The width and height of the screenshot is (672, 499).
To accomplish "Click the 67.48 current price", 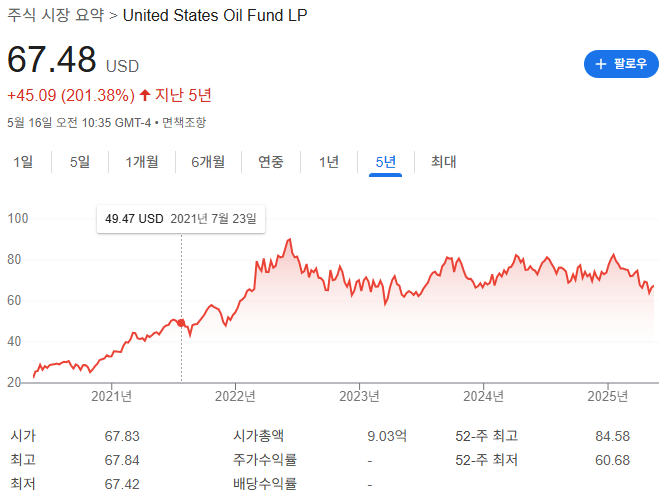I will [x=52, y=59].
